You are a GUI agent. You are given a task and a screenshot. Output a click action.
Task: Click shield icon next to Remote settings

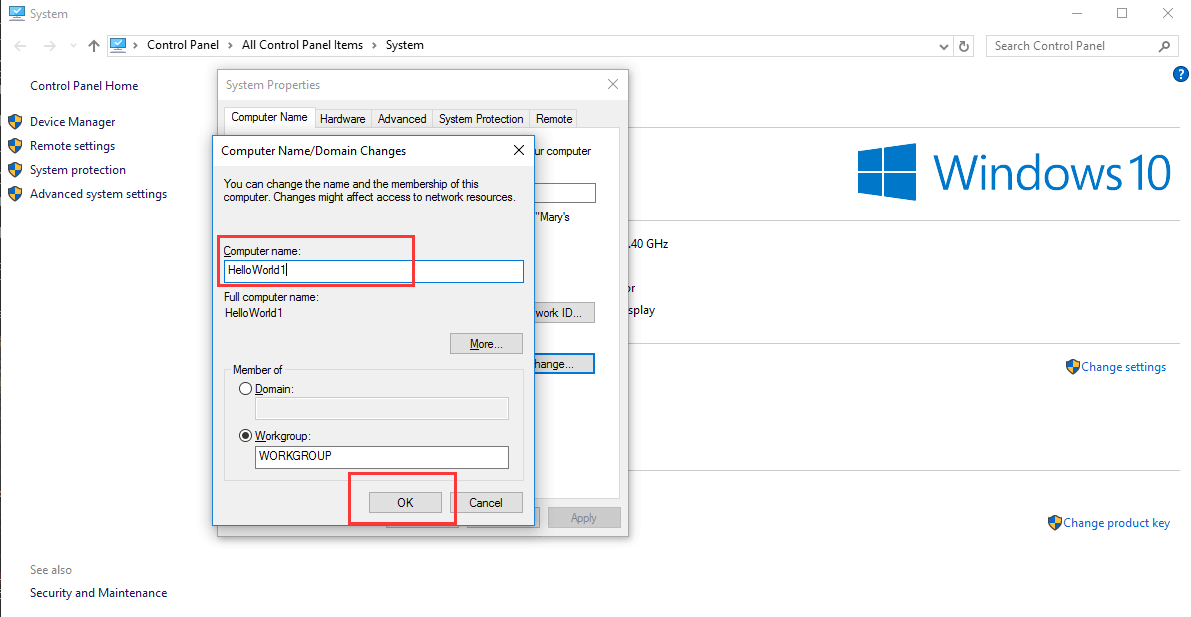[x=14, y=146]
